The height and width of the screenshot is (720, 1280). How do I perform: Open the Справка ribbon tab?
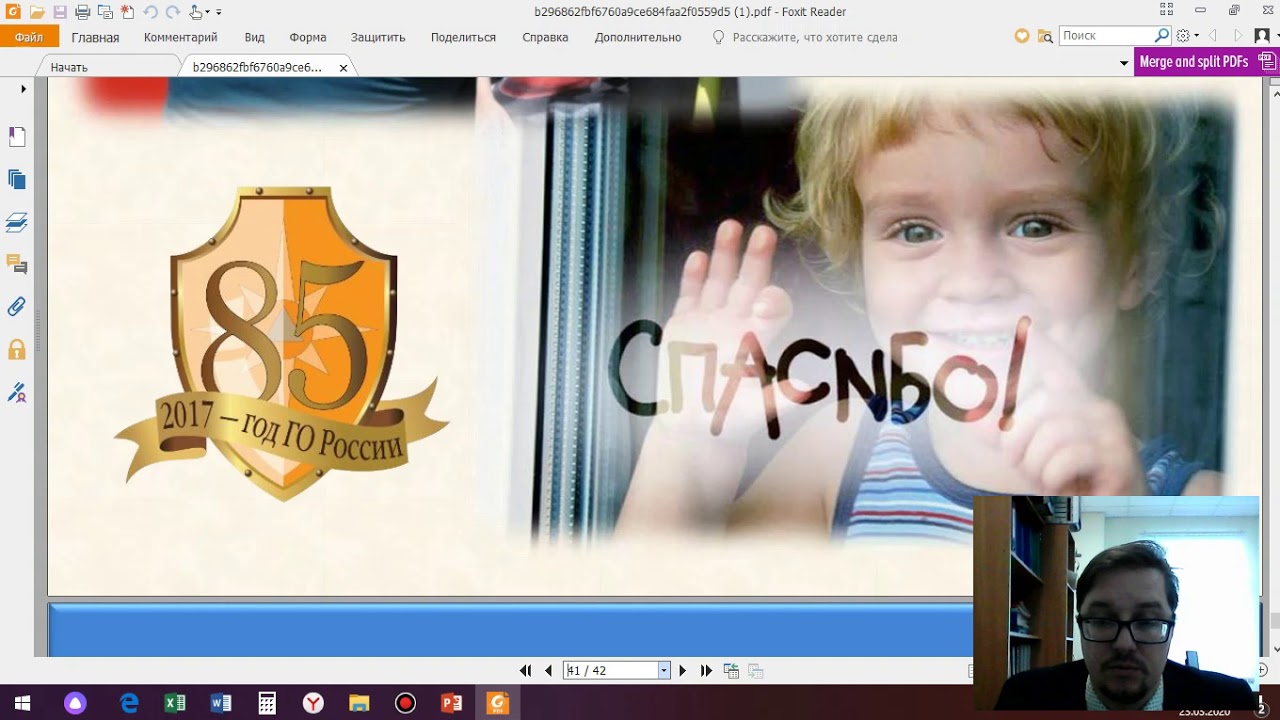(545, 37)
